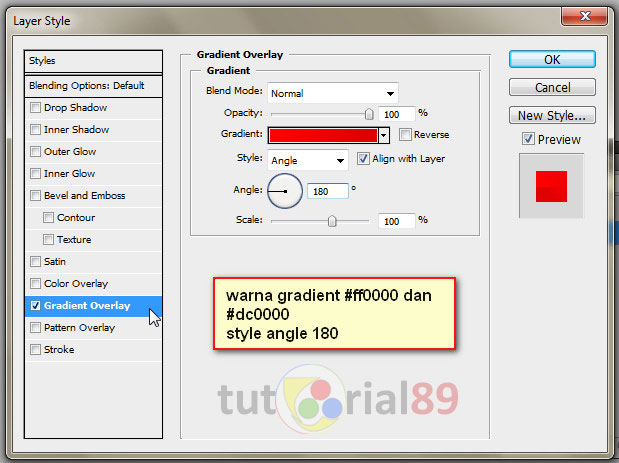Select the Styles panel entry

[93, 61]
